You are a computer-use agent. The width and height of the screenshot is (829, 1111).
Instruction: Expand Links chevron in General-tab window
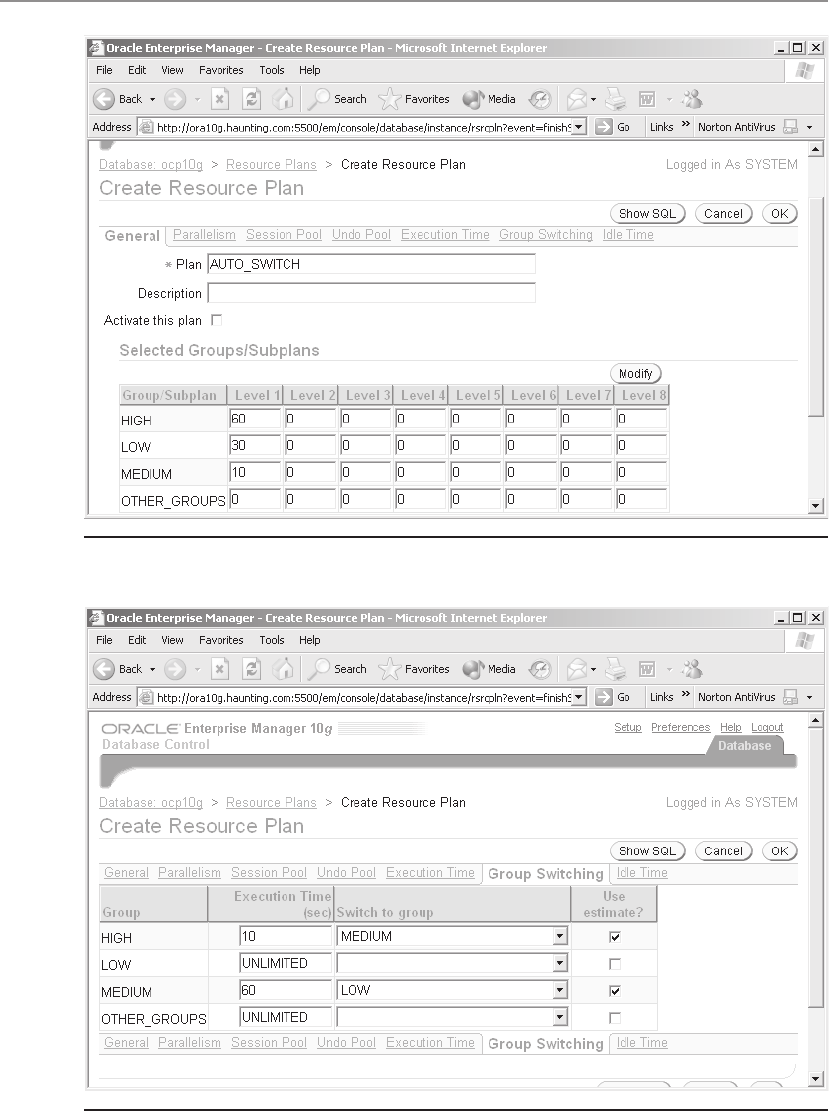(x=685, y=125)
